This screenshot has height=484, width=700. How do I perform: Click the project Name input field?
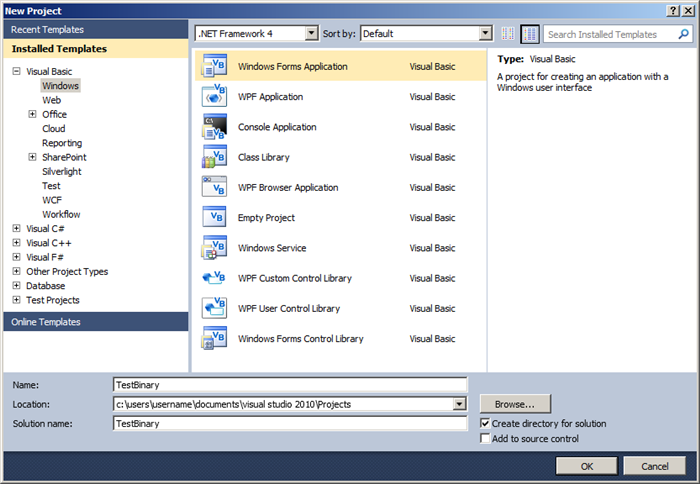[290, 385]
